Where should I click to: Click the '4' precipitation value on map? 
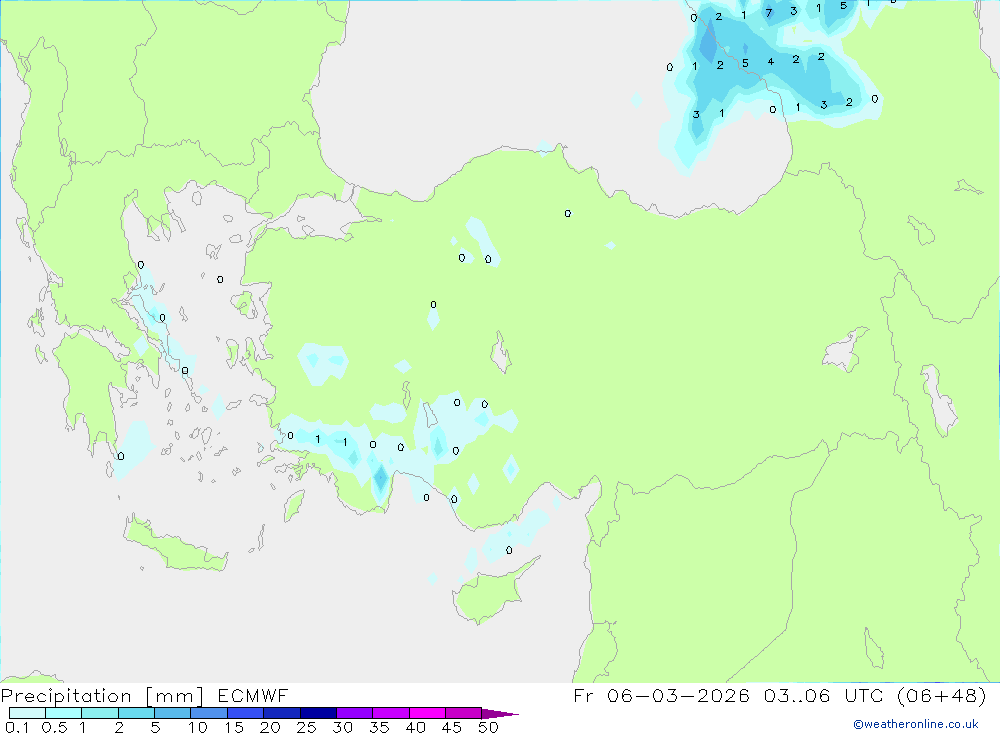click(771, 62)
